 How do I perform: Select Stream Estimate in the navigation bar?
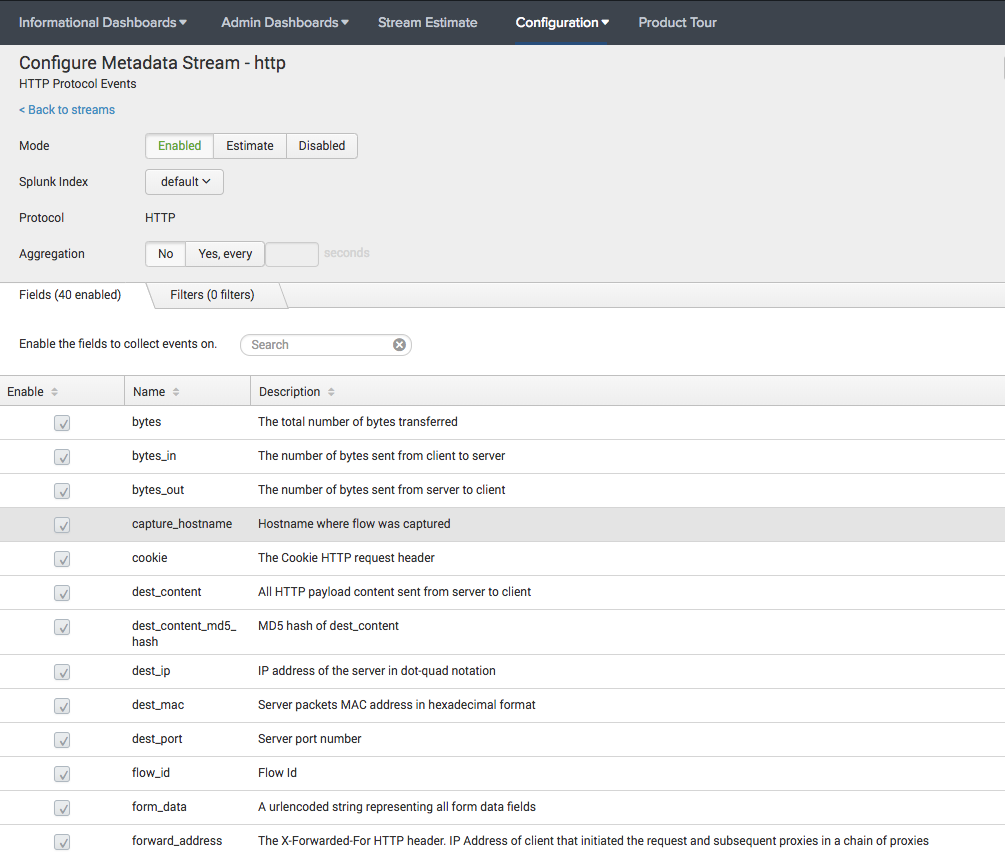(x=427, y=22)
